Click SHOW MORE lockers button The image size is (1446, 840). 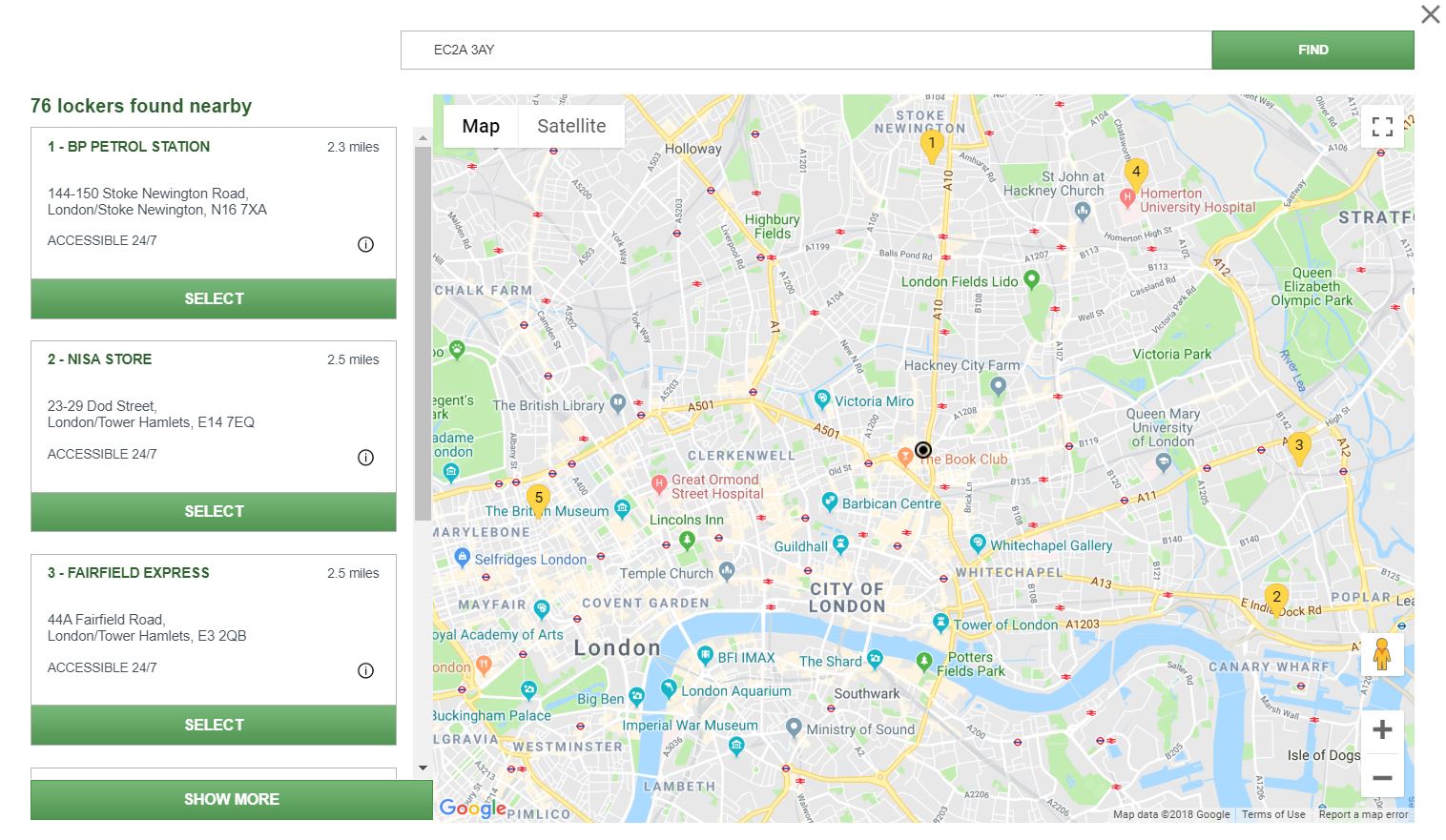tap(232, 799)
